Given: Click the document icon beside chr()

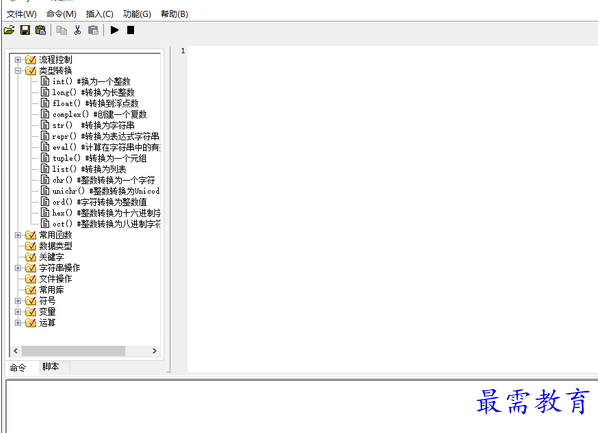Looking at the screenshot, I should coord(45,180).
